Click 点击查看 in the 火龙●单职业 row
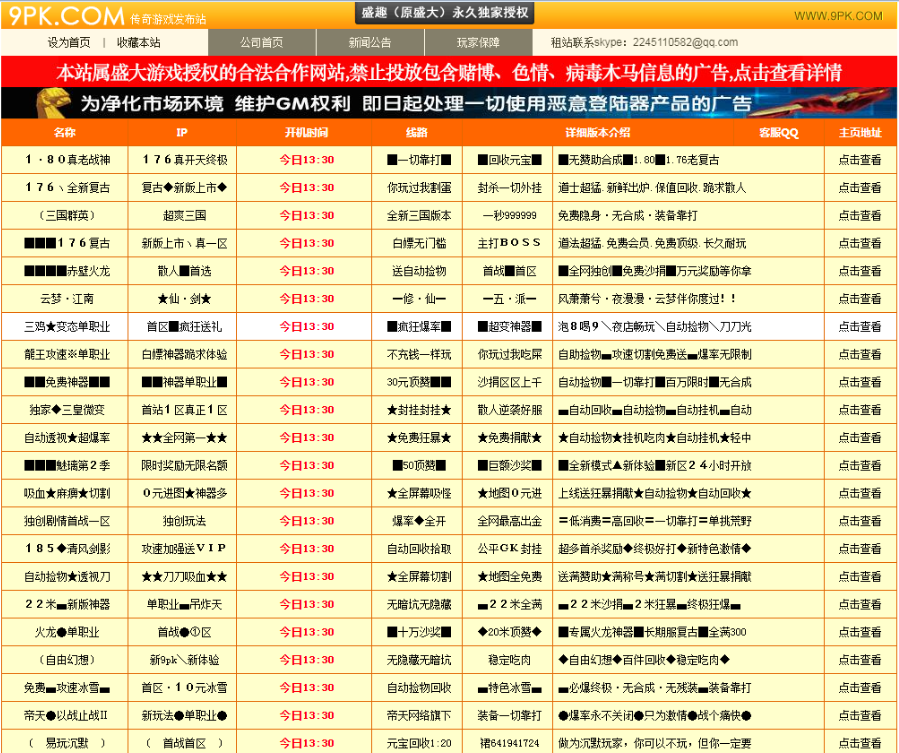Screen dimensions: 899x753 pyautogui.click(x=860, y=632)
